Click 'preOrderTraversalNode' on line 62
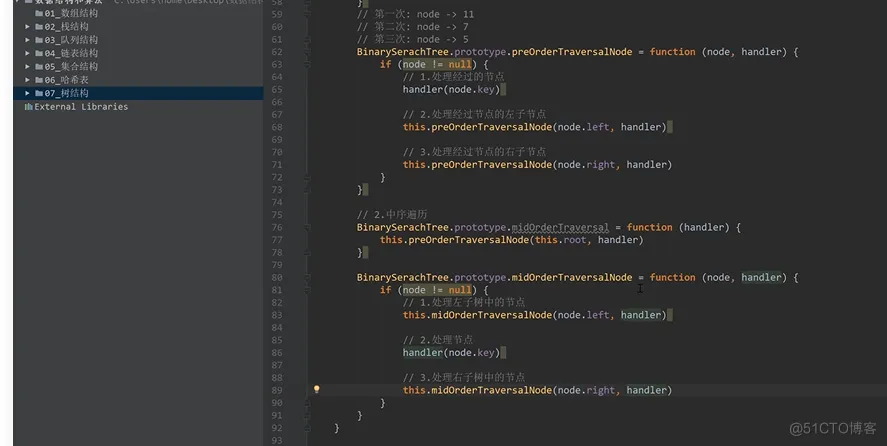 (x=572, y=52)
